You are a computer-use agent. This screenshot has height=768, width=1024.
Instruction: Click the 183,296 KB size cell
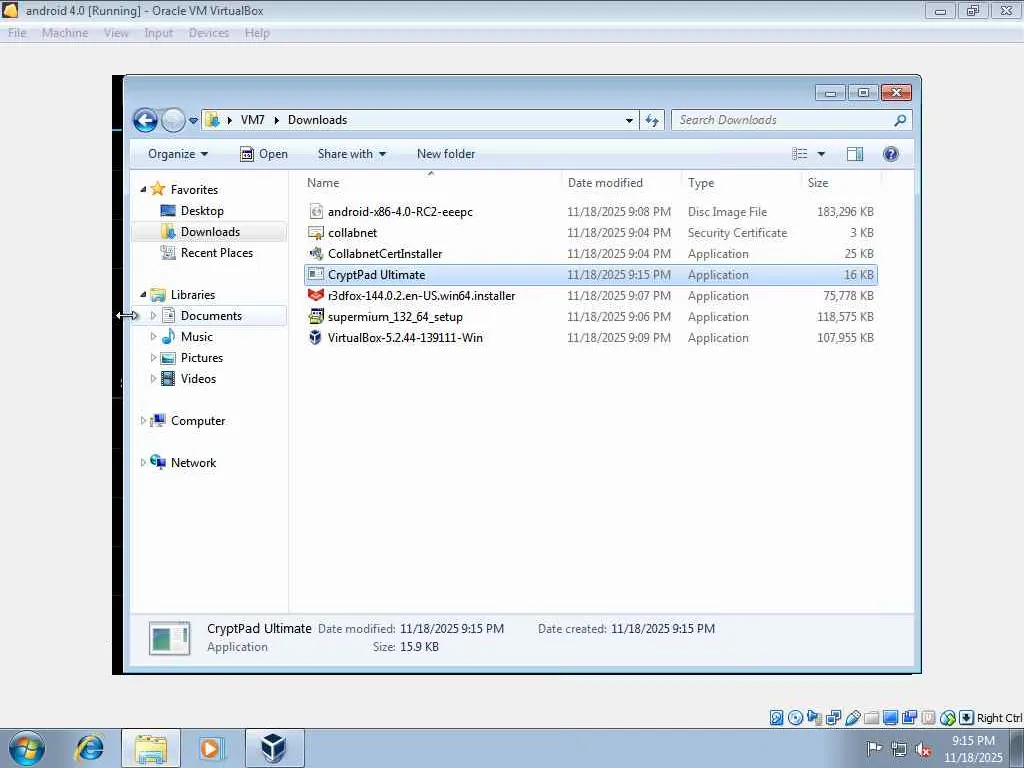point(845,212)
